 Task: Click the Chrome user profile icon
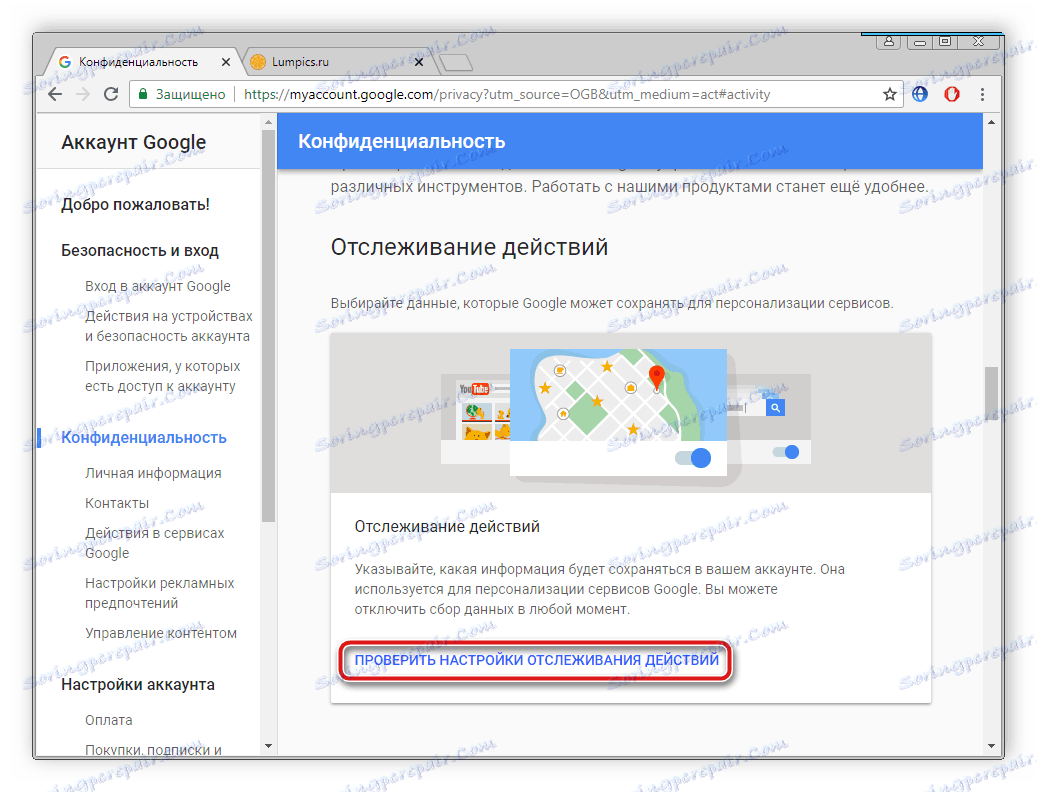[889, 42]
